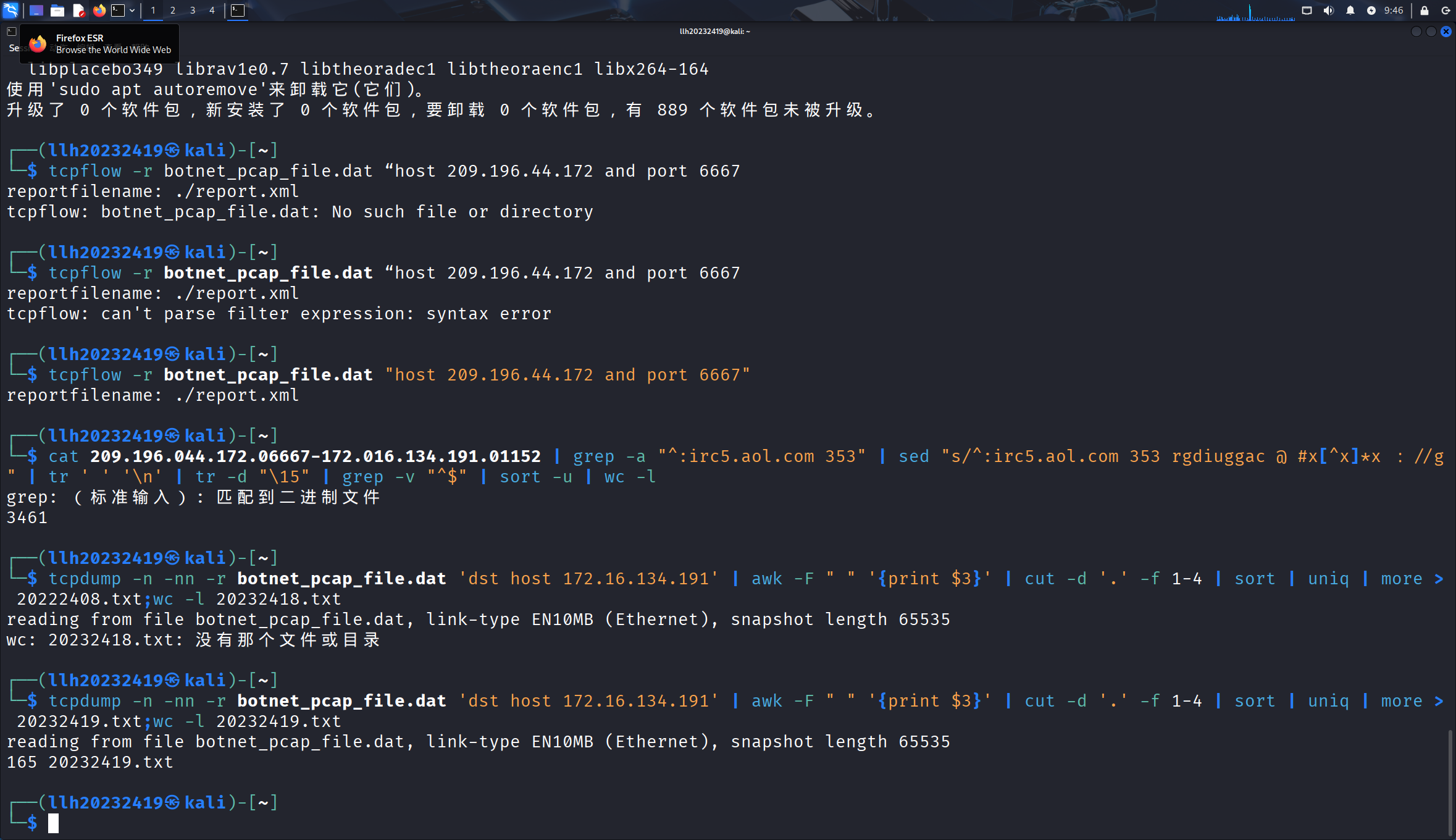Switch to workspace 3
The width and height of the screenshot is (1456, 840).
192,10
